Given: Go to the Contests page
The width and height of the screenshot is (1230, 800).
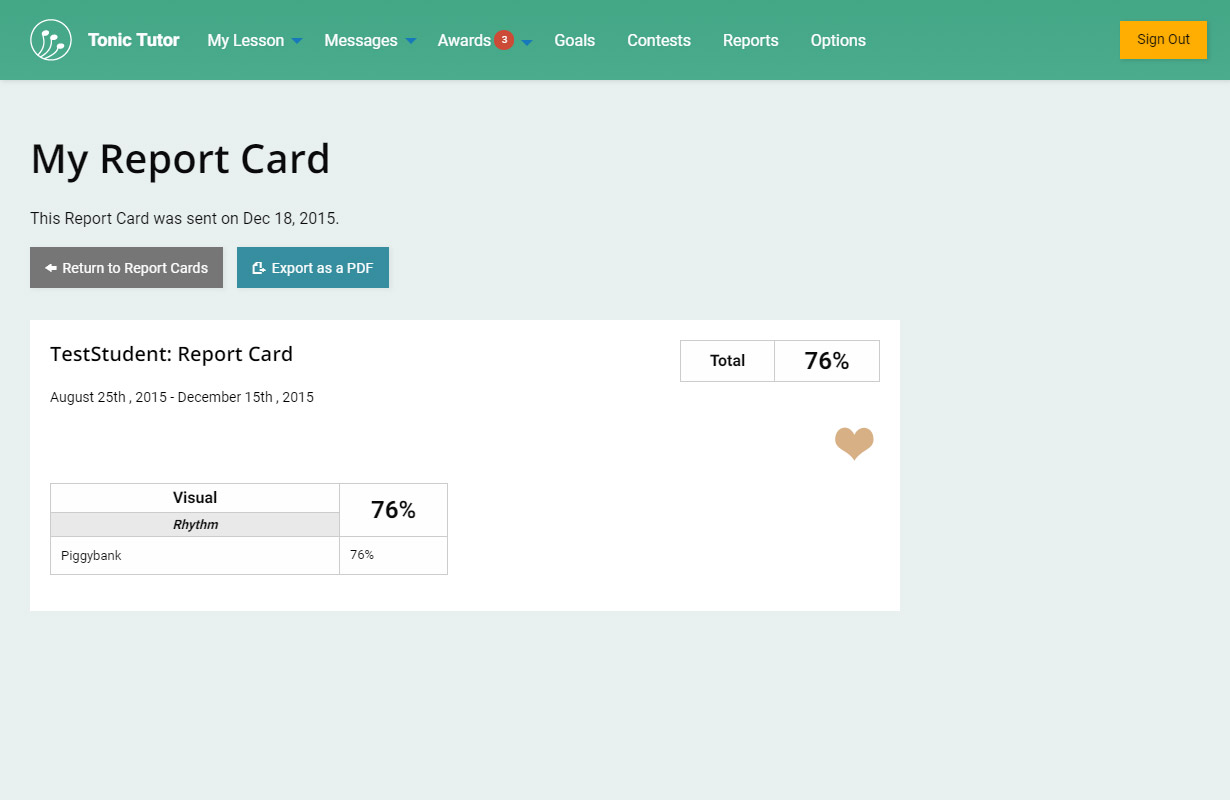Looking at the screenshot, I should (x=658, y=40).
